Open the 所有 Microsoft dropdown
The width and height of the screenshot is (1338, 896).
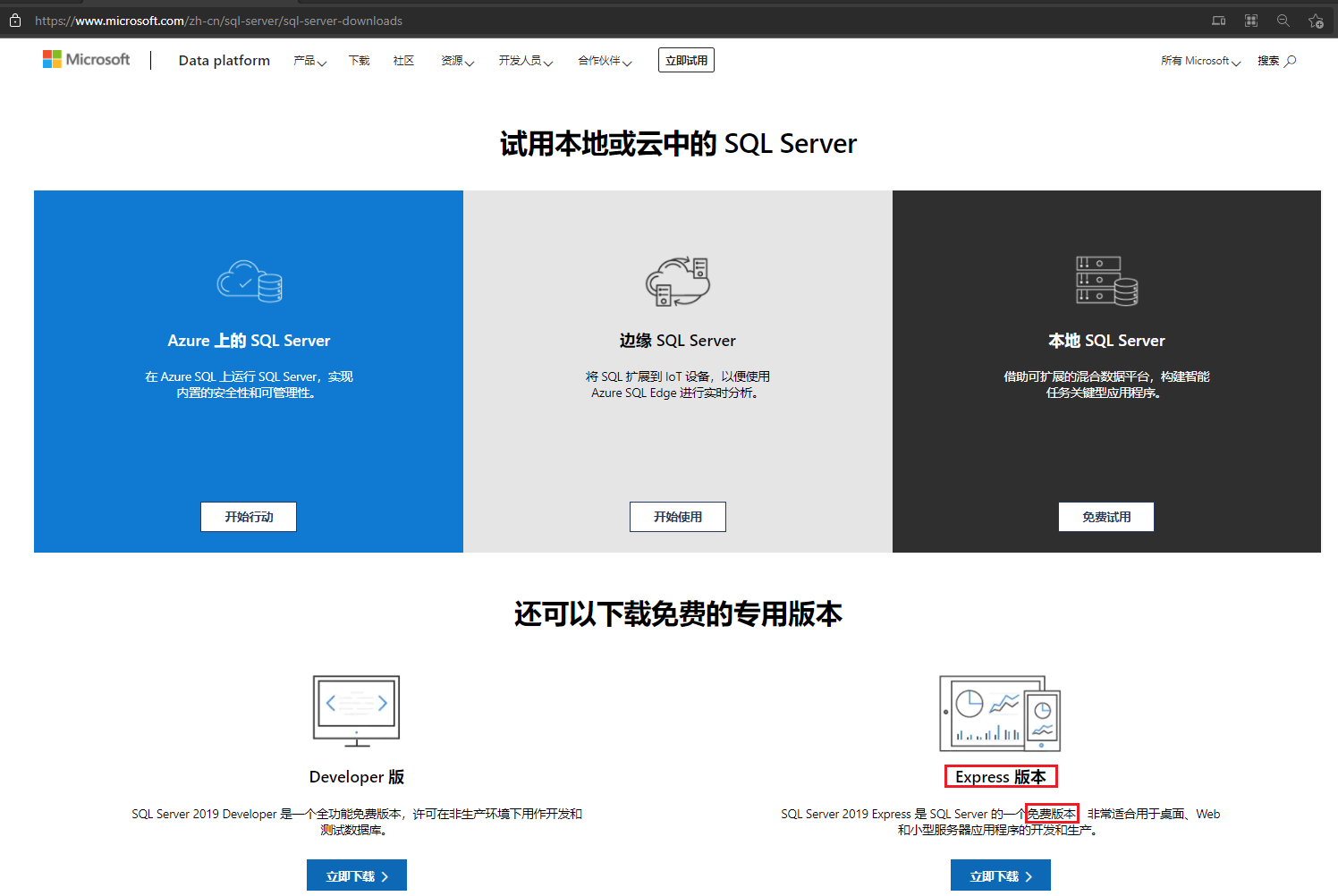pos(1200,61)
